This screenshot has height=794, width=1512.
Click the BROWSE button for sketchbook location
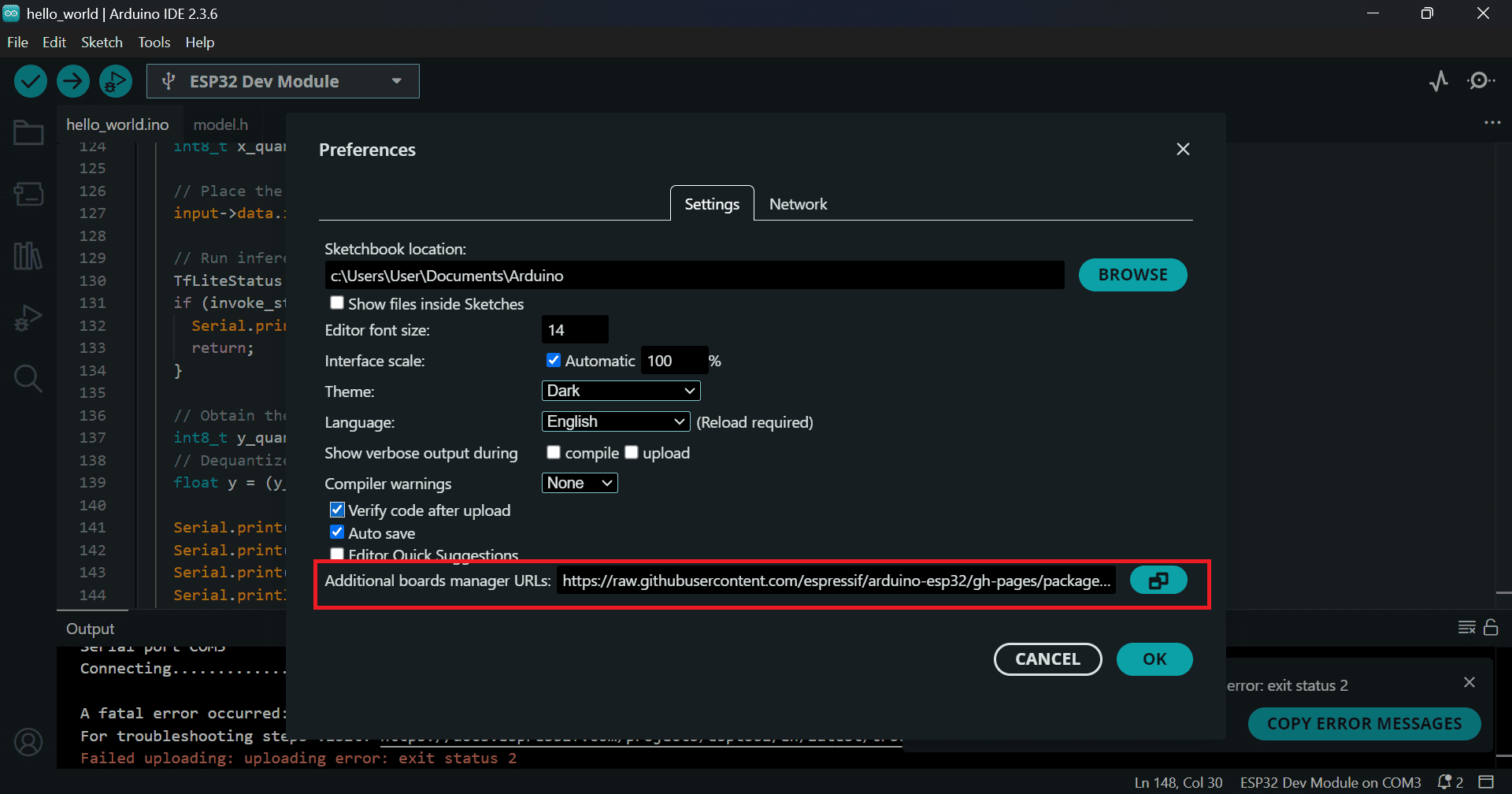1132,275
